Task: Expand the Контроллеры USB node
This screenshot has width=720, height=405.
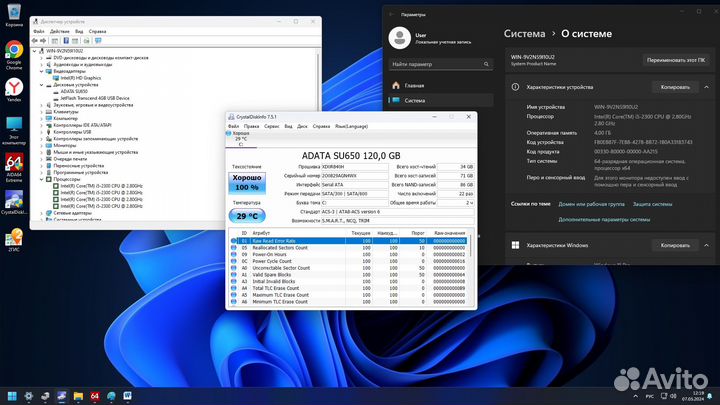Action: (x=41, y=132)
